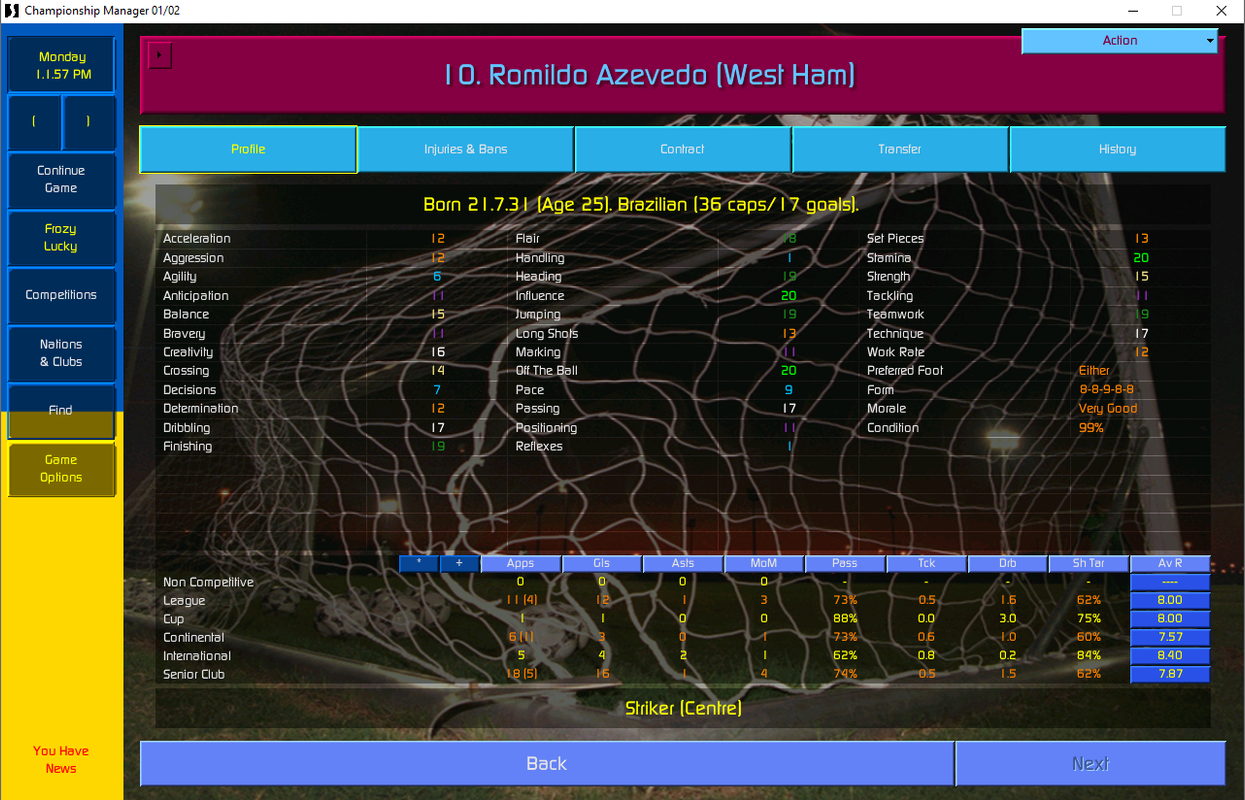This screenshot has height=800, width=1245.
Task: Click the Dribbling attribute label
Action: pos(186,428)
